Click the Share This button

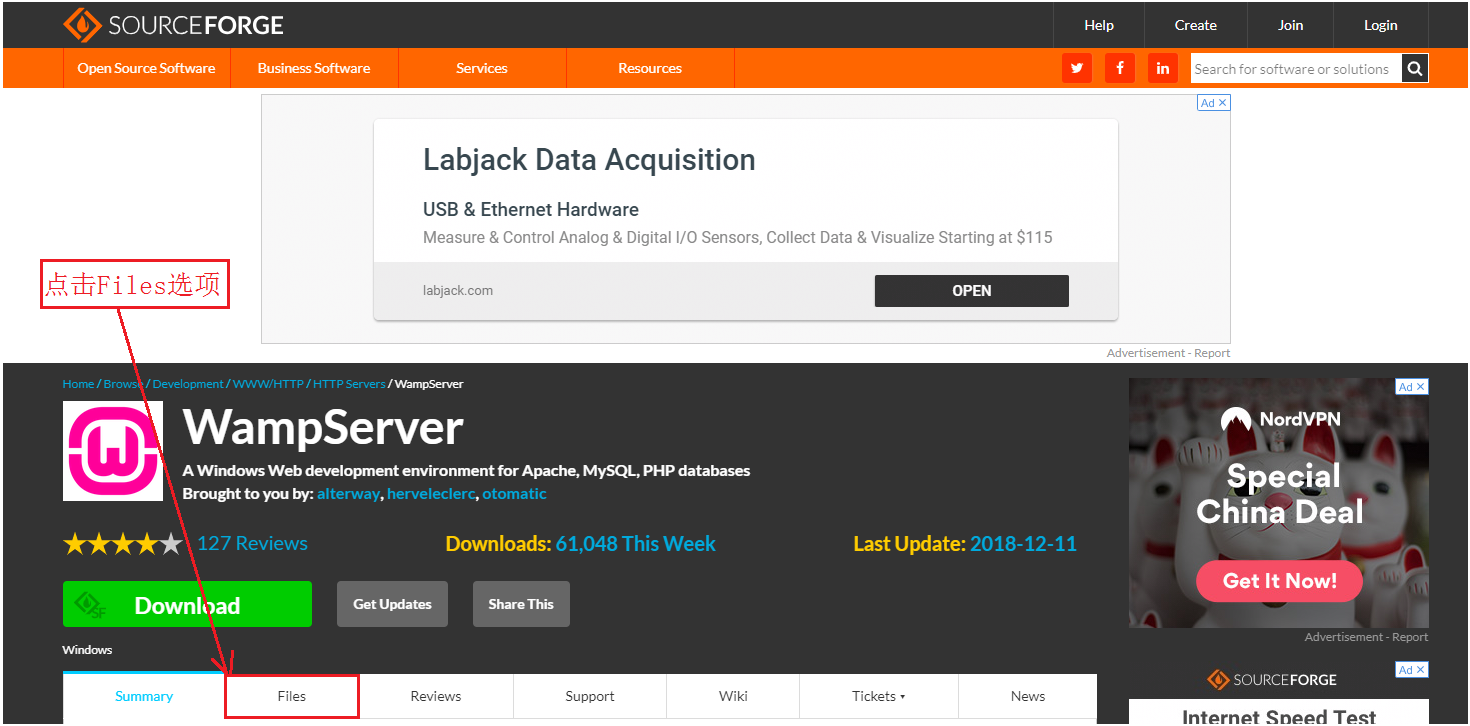[x=521, y=604]
